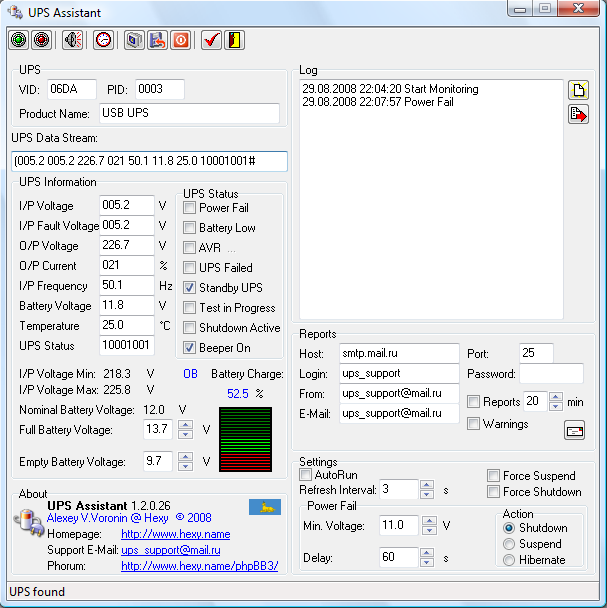Click the send test e-mail envelope button
Screen dimensions: 607x608
click(x=574, y=430)
